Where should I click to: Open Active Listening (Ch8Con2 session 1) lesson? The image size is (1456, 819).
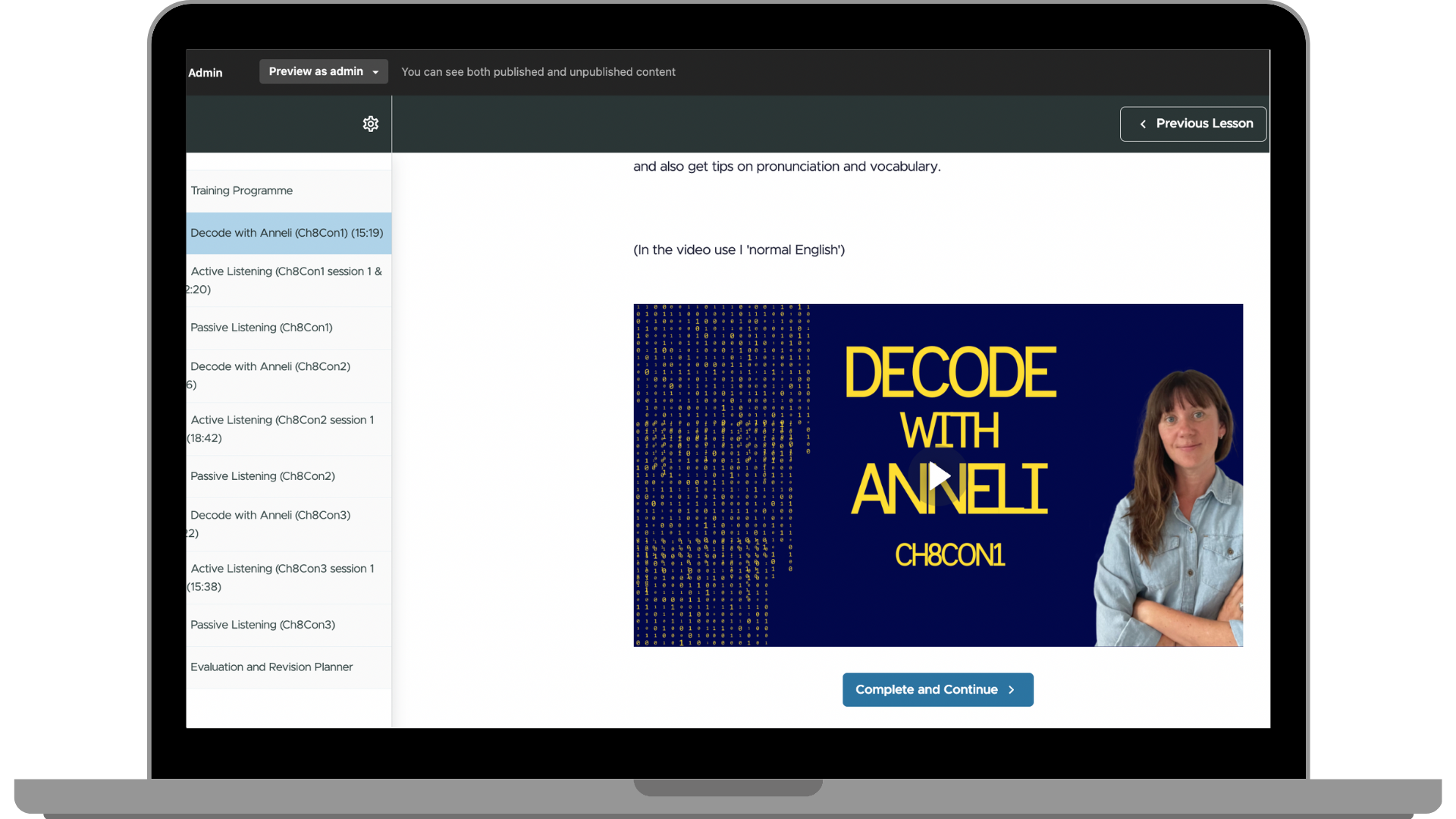point(288,428)
